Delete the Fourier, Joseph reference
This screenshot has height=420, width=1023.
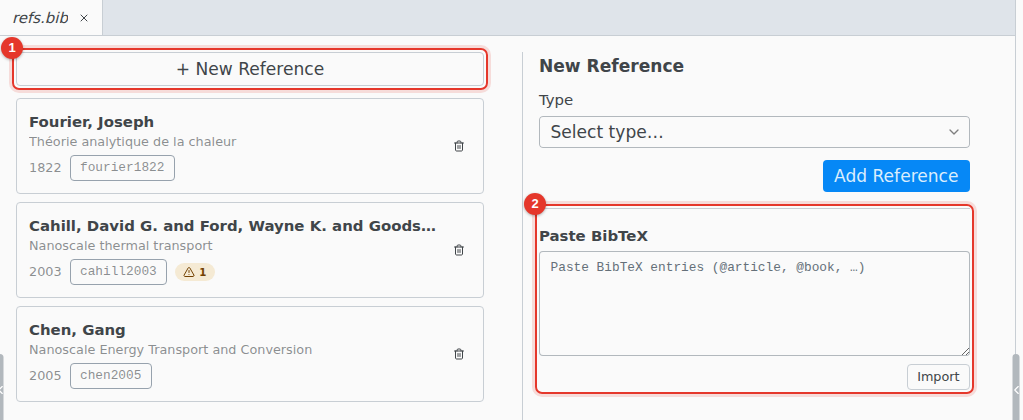[459, 146]
